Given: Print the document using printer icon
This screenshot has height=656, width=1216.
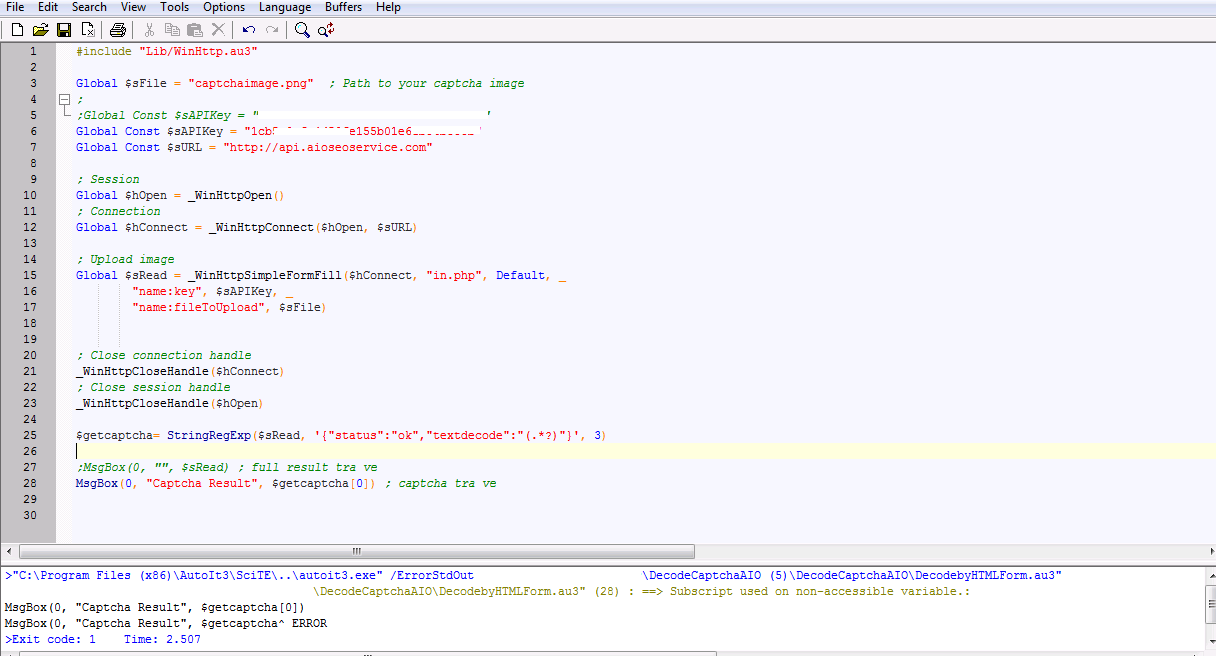Looking at the screenshot, I should [118, 30].
